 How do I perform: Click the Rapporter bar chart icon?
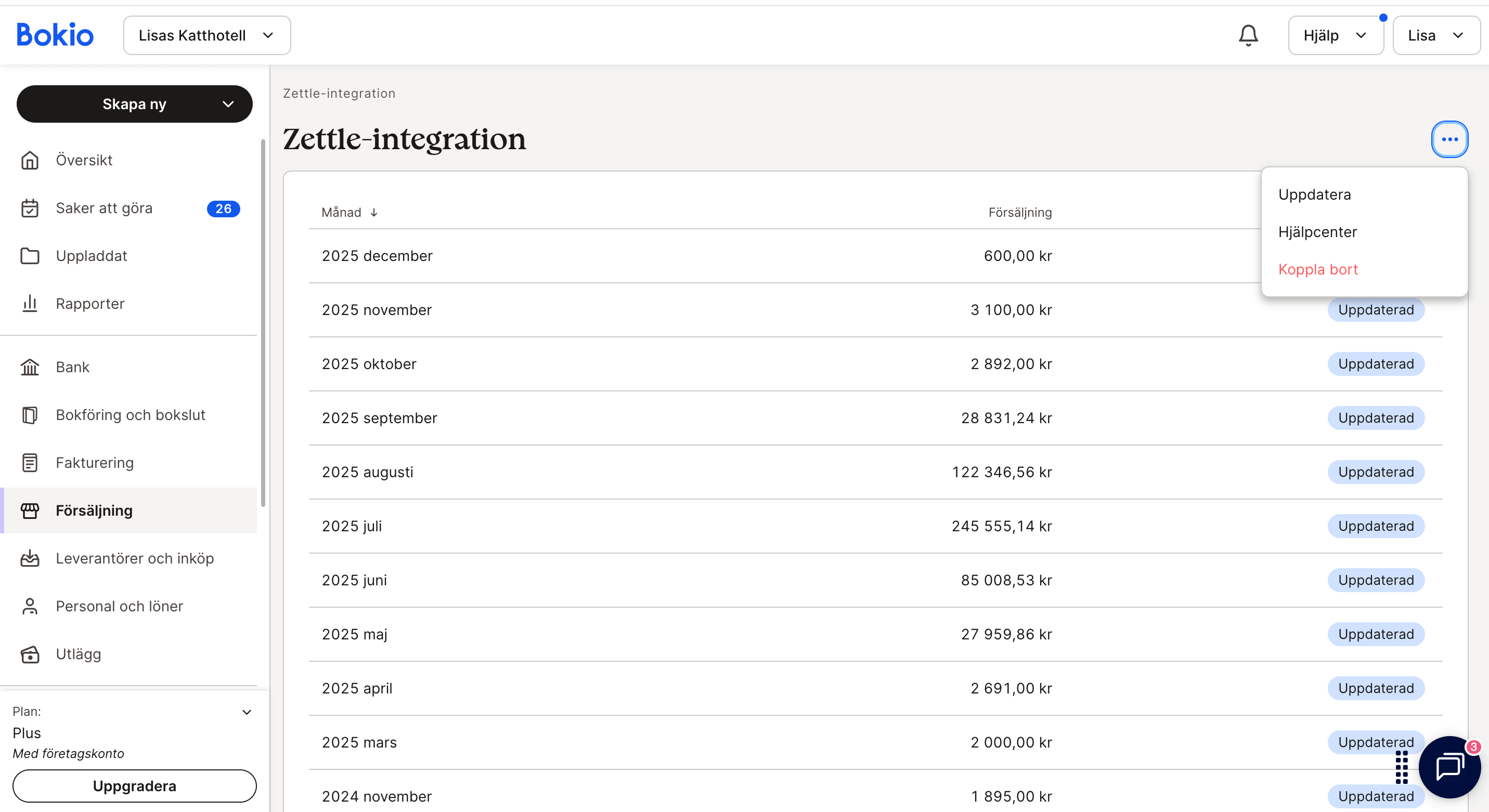30,304
